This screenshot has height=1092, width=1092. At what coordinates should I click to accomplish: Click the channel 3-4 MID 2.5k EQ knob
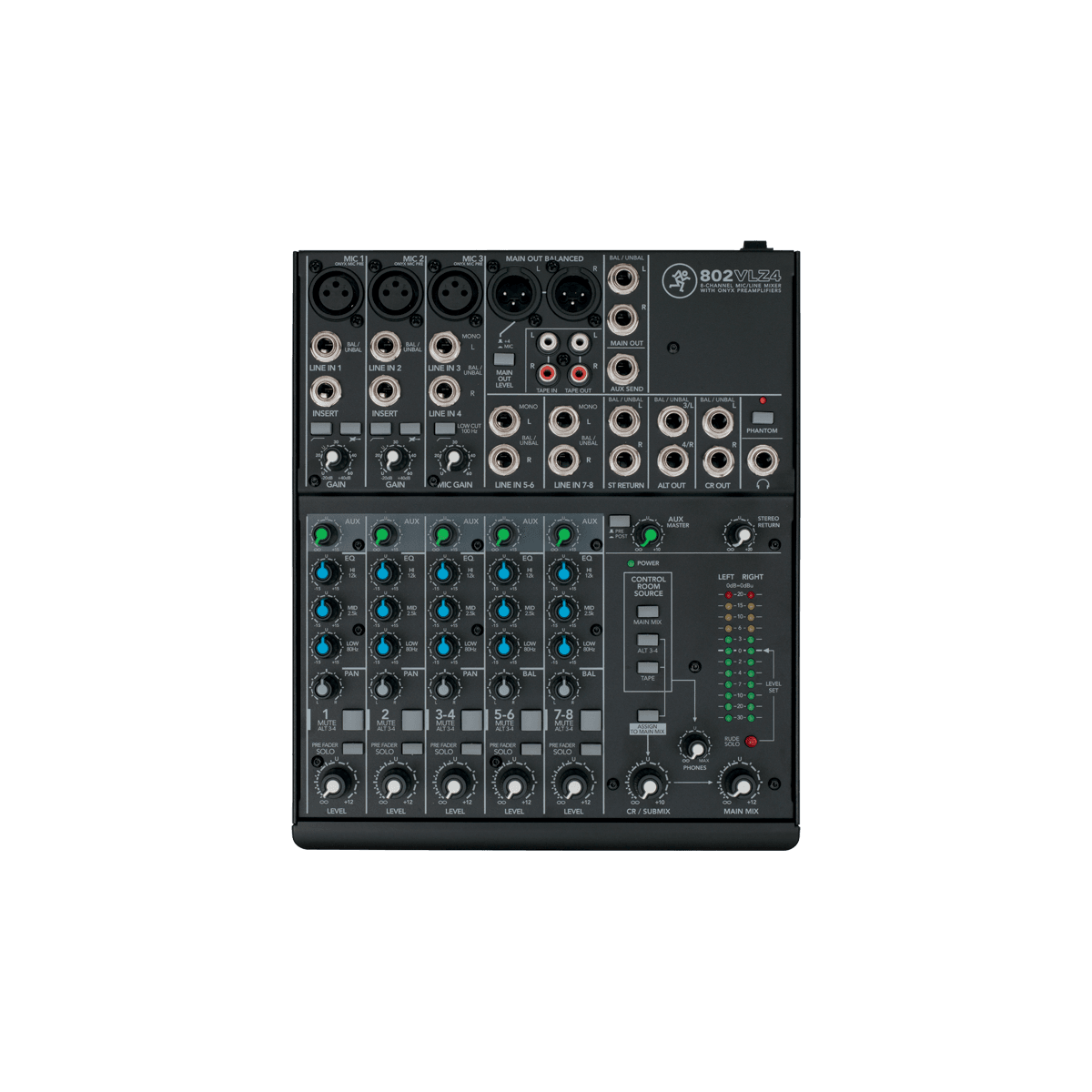[443, 609]
